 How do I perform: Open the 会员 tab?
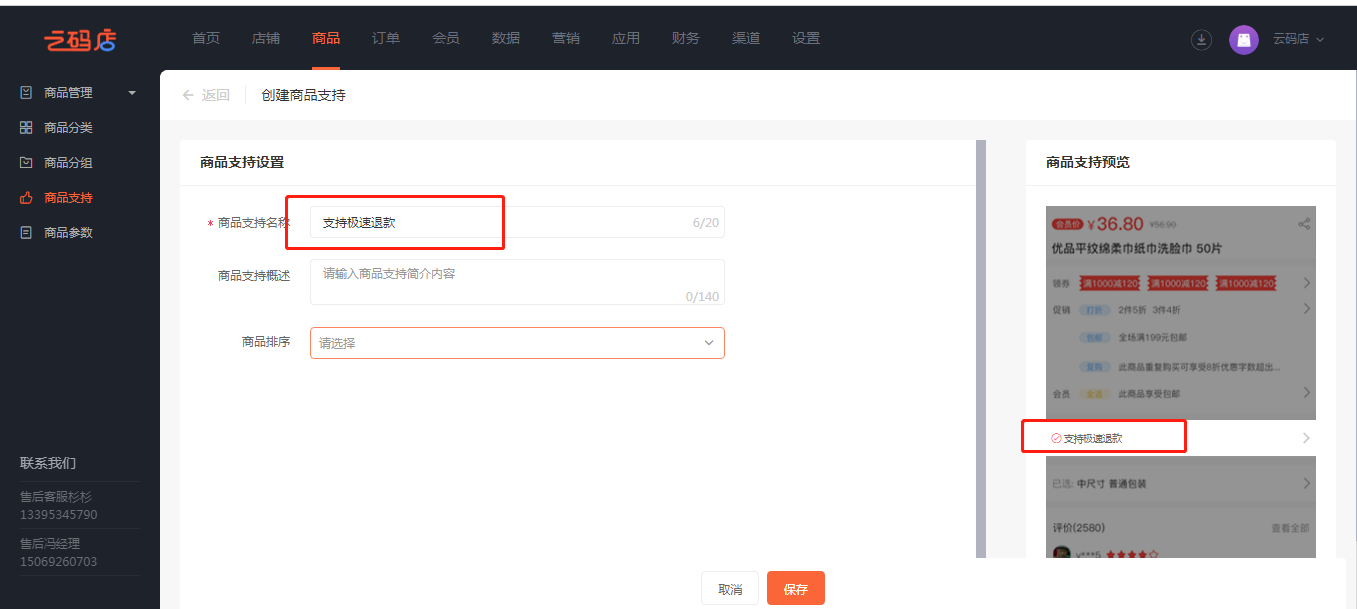point(446,38)
